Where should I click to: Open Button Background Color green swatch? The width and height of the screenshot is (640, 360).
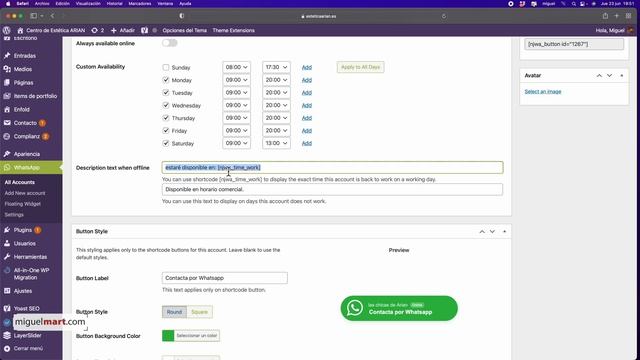coord(168,336)
